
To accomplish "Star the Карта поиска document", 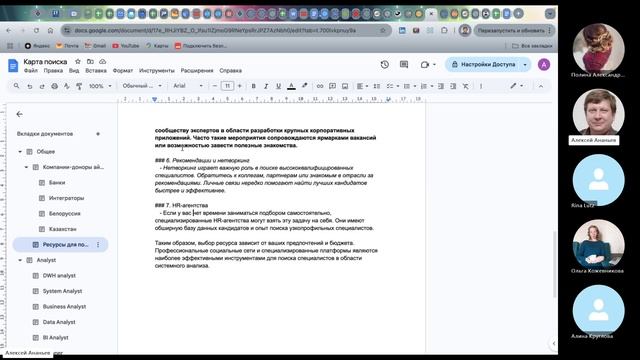I will click(78, 61).
